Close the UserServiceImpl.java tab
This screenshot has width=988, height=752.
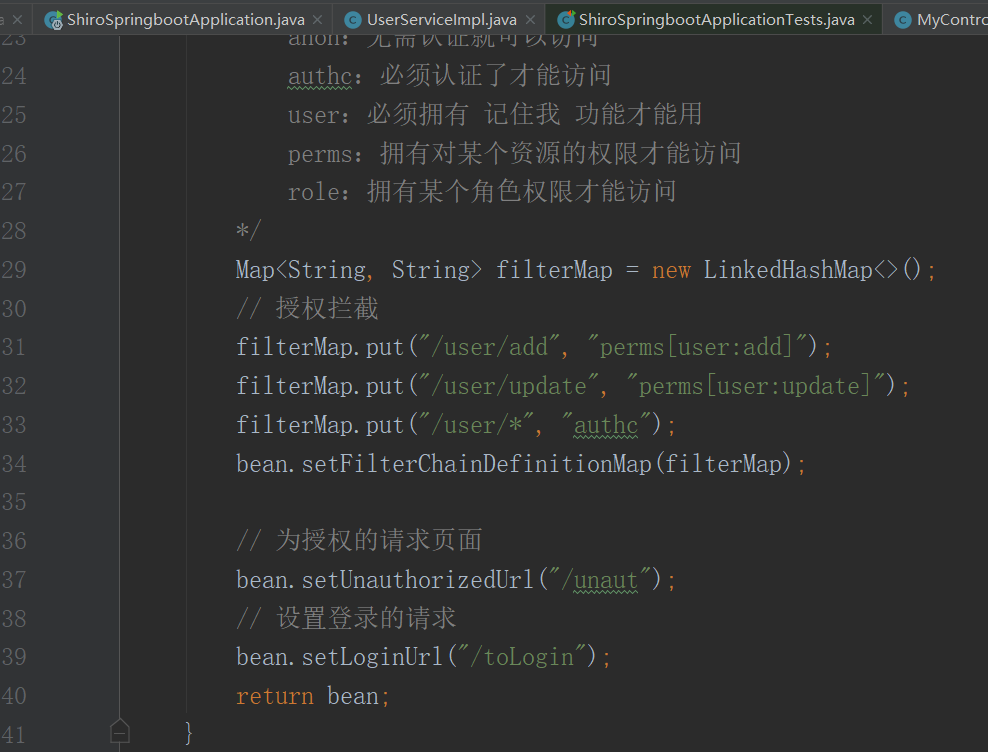[531, 19]
